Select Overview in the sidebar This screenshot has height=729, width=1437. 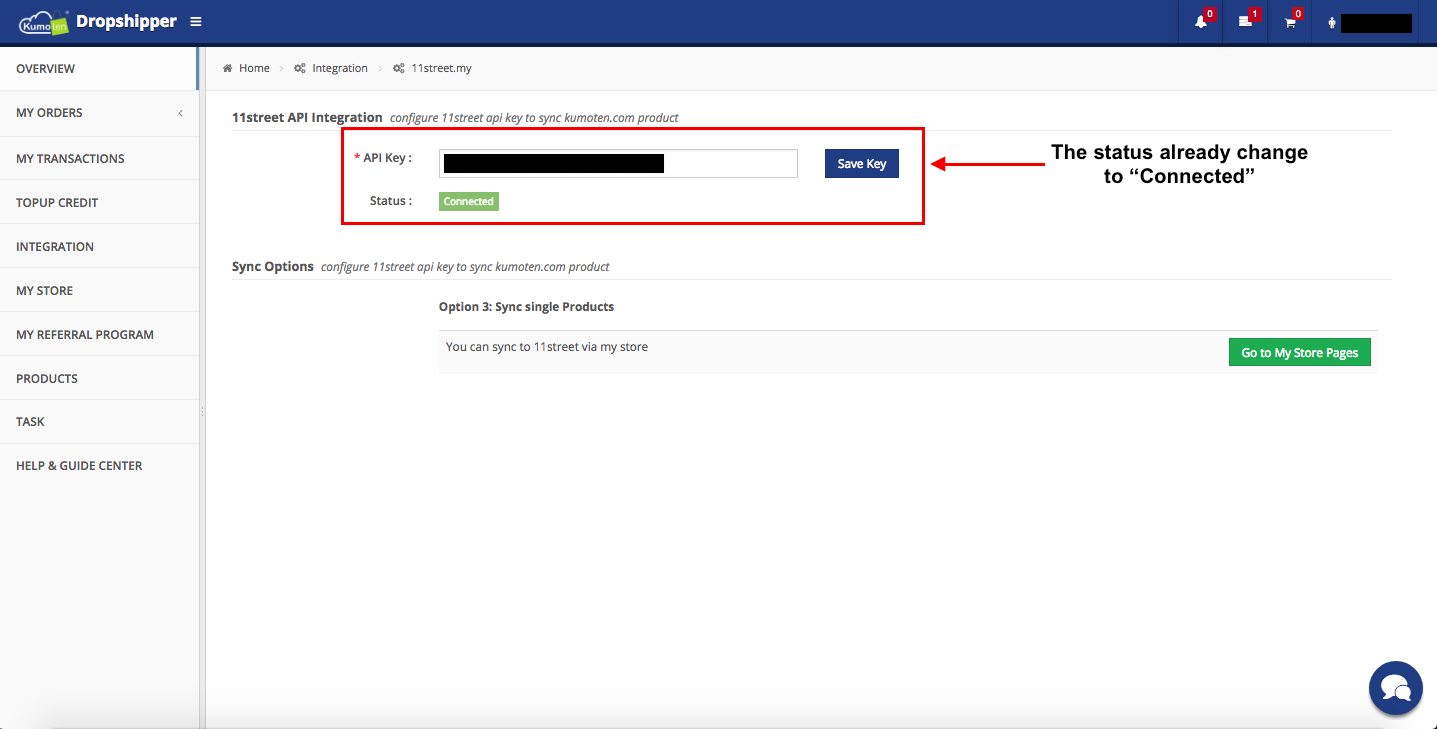(x=99, y=69)
